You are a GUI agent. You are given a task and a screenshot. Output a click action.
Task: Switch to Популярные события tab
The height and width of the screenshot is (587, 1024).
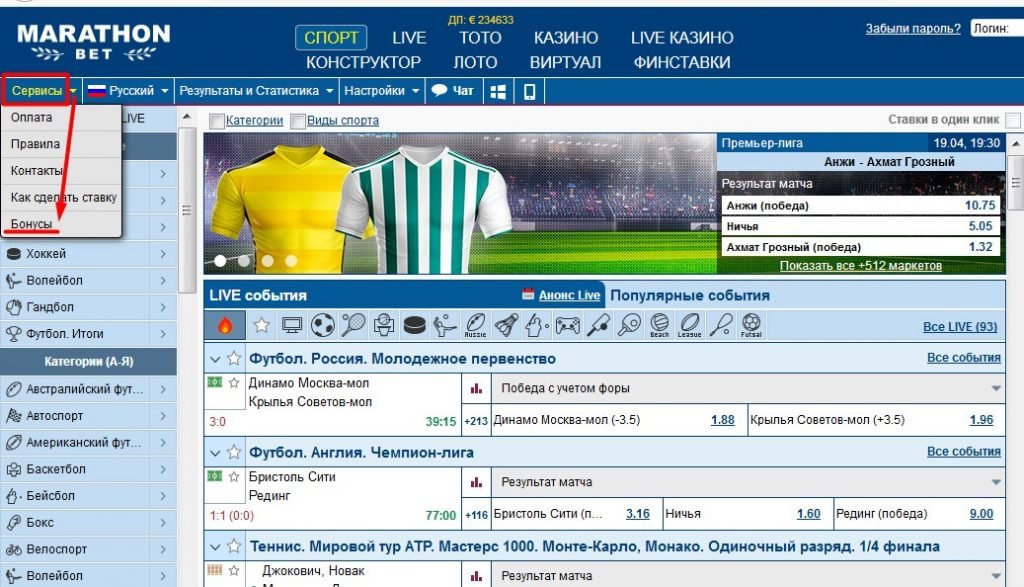pyautogui.click(x=690, y=295)
